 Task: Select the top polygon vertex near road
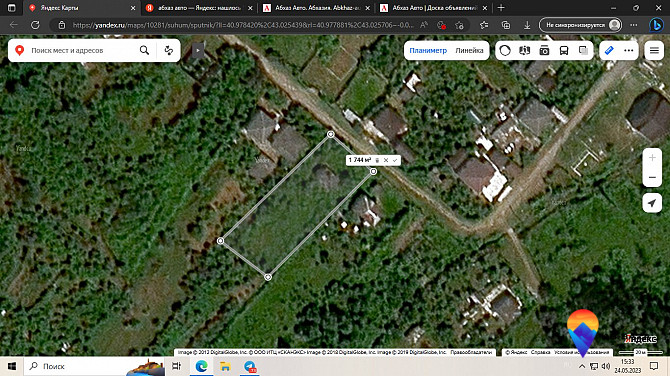(x=331, y=134)
